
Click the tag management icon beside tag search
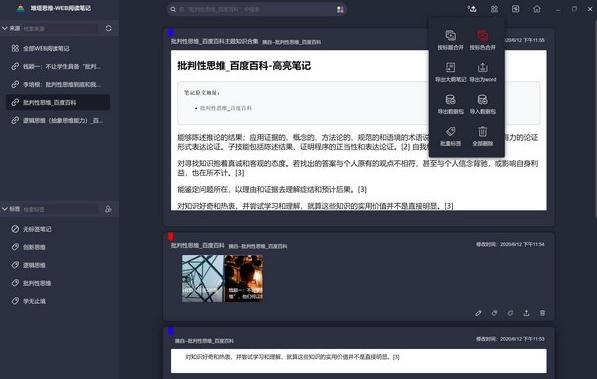tap(108, 209)
